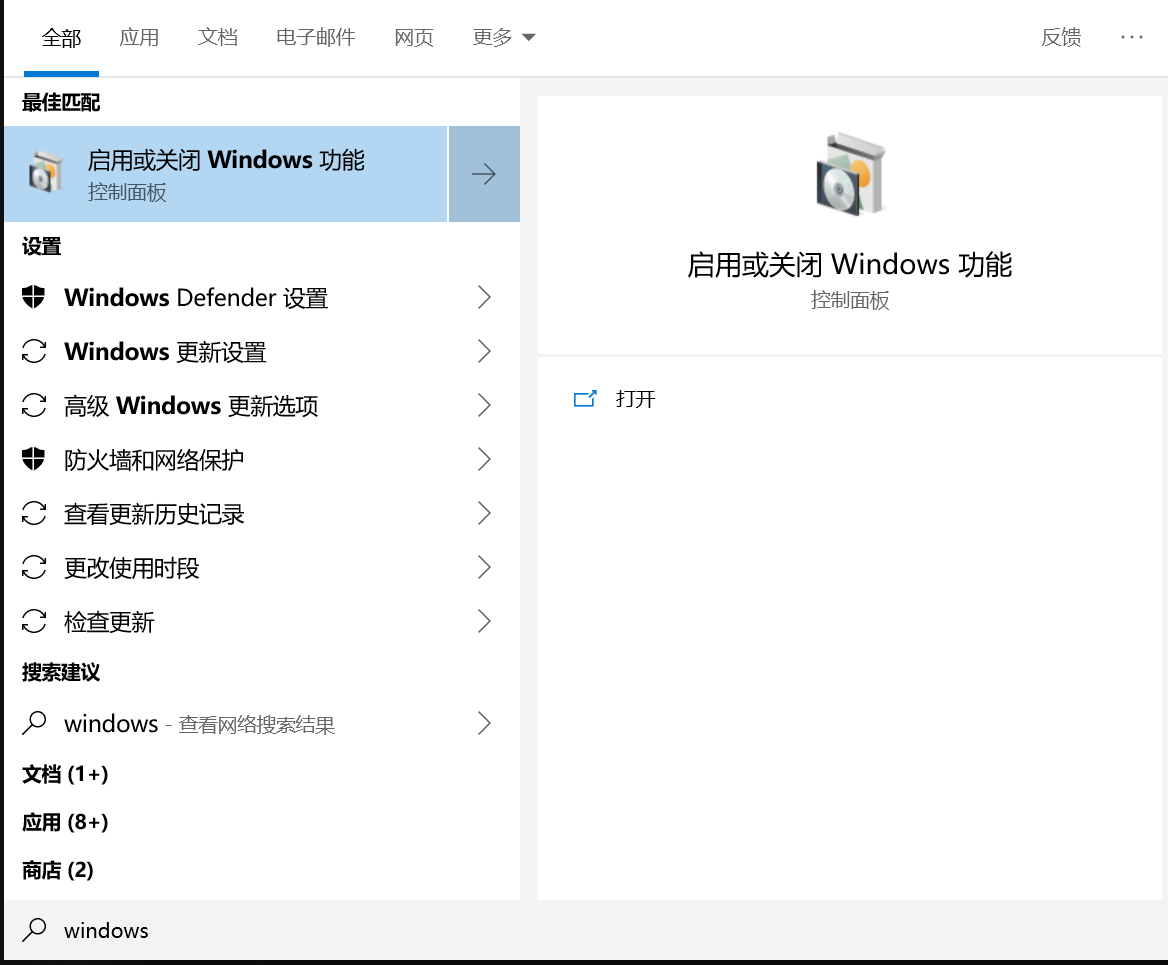Viewport: 1168px width, 965px height.
Task: Expand the best match arrow for Windows 功能
Action: point(484,174)
